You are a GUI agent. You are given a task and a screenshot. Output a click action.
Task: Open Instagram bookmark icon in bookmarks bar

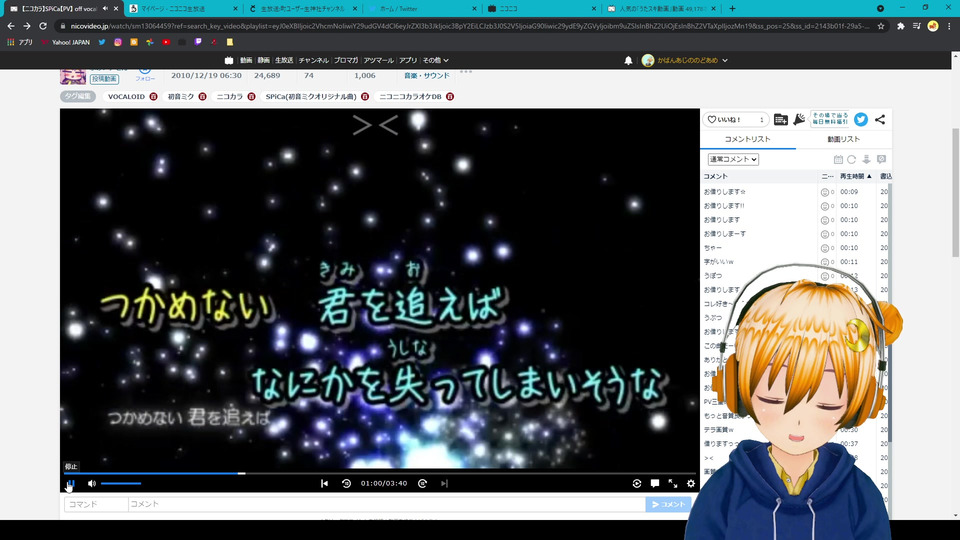pos(118,42)
